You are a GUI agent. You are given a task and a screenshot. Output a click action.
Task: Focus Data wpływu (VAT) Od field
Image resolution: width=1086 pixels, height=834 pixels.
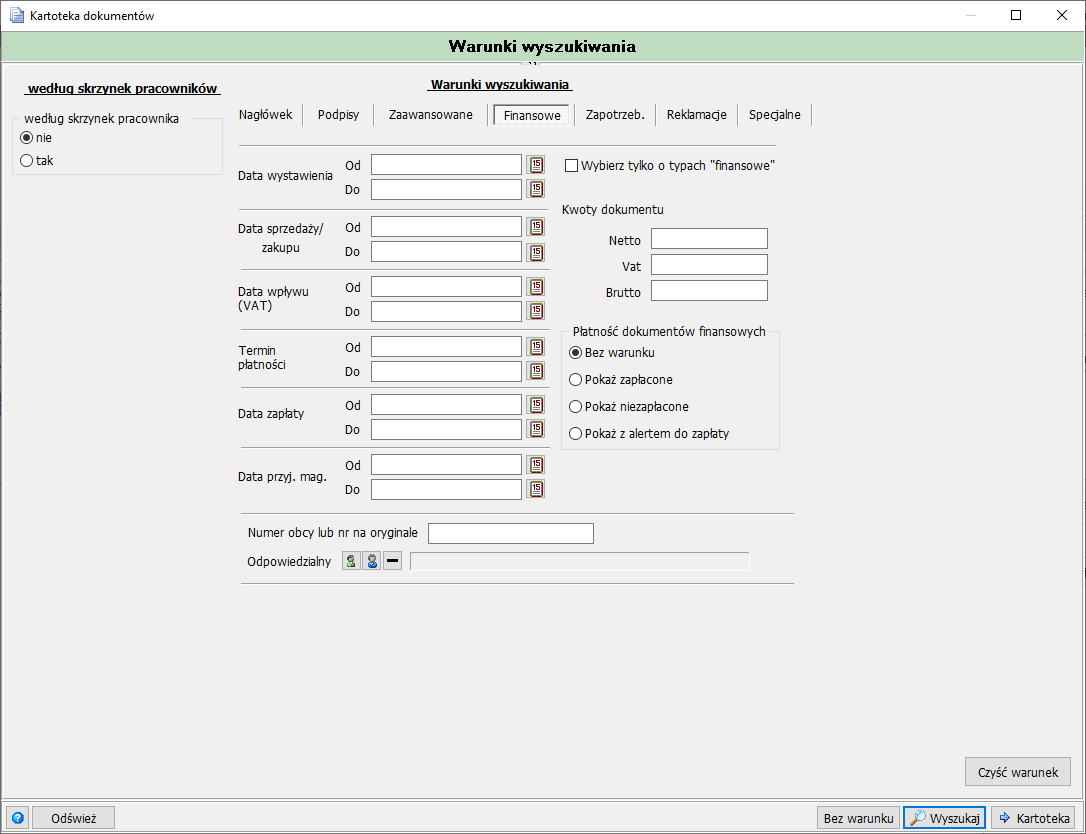446,287
